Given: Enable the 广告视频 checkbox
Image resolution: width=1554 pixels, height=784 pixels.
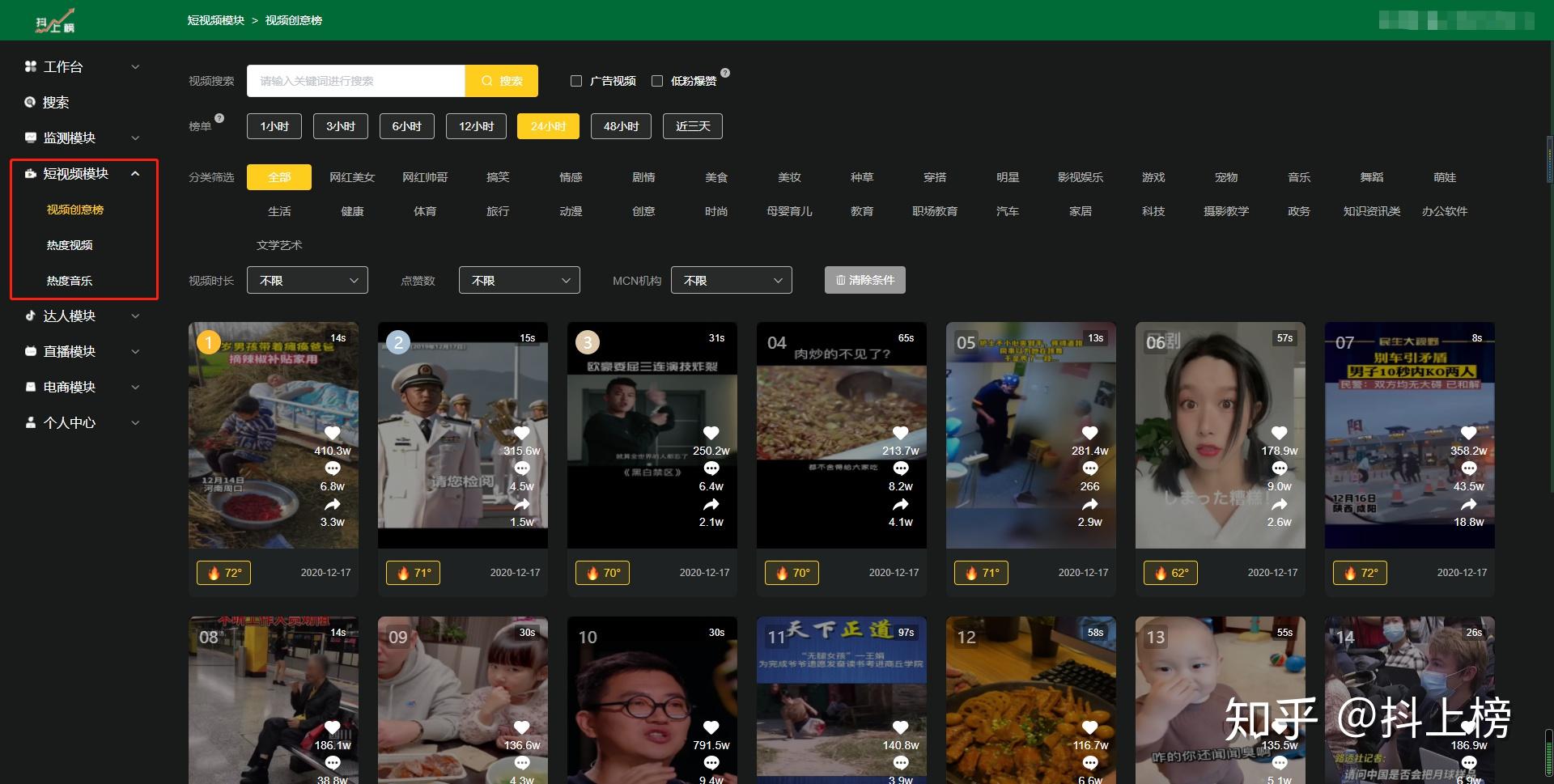Looking at the screenshot, I should (576, 81).
